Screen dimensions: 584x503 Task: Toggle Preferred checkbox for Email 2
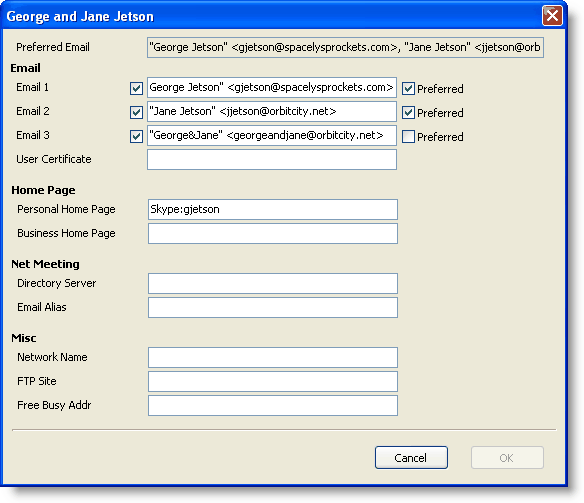tap(408, 112)
